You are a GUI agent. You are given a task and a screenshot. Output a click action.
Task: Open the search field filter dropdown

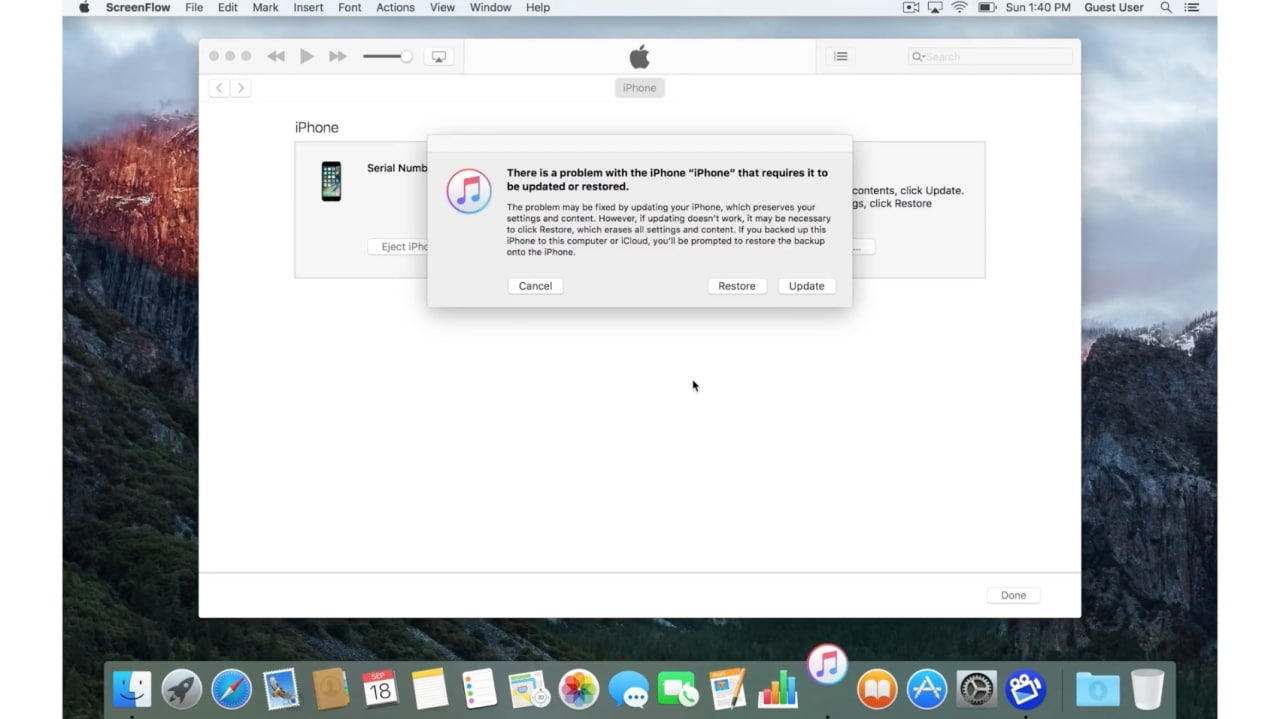pos(920,56)
